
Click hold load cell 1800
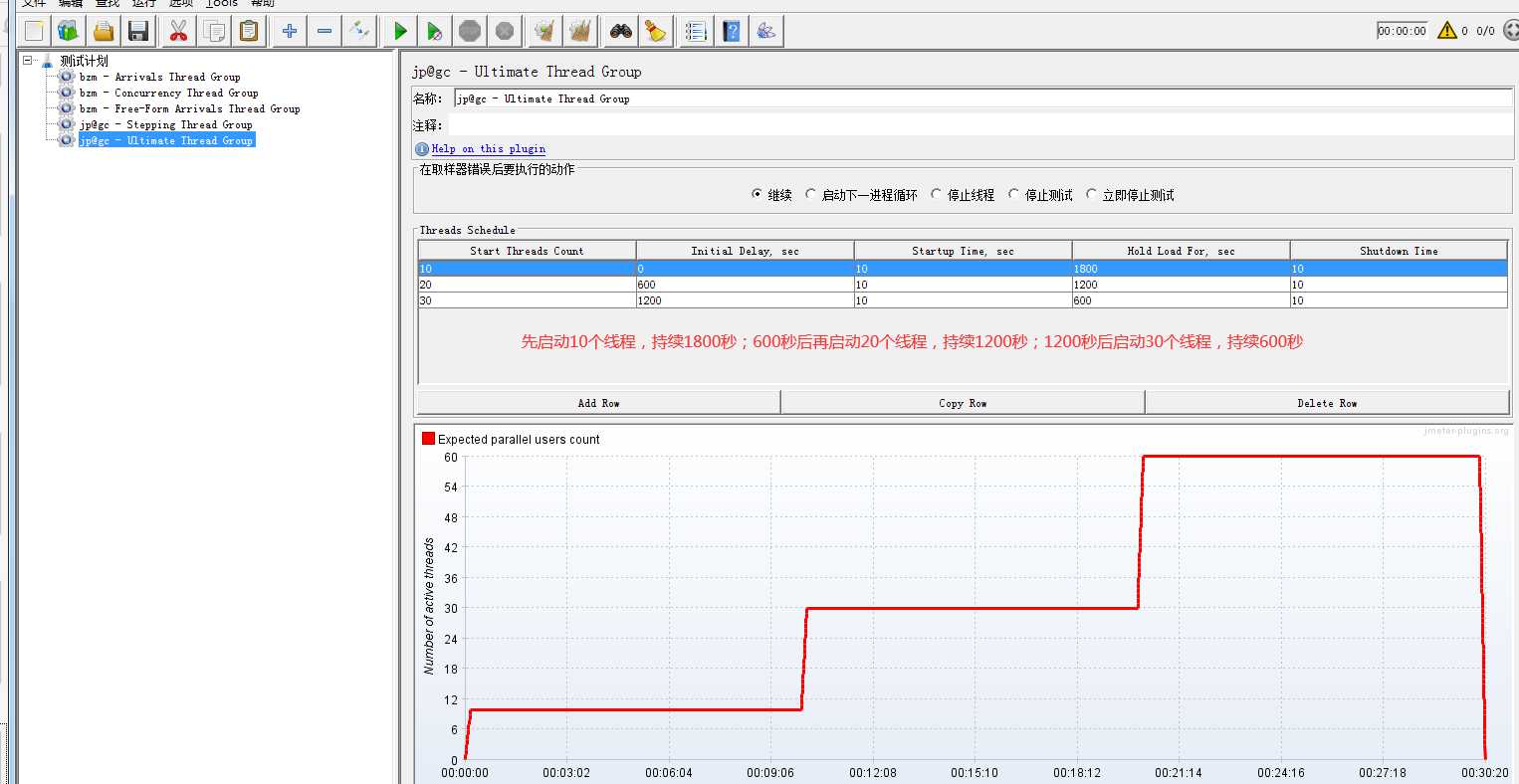click(x=1181, y=269)
